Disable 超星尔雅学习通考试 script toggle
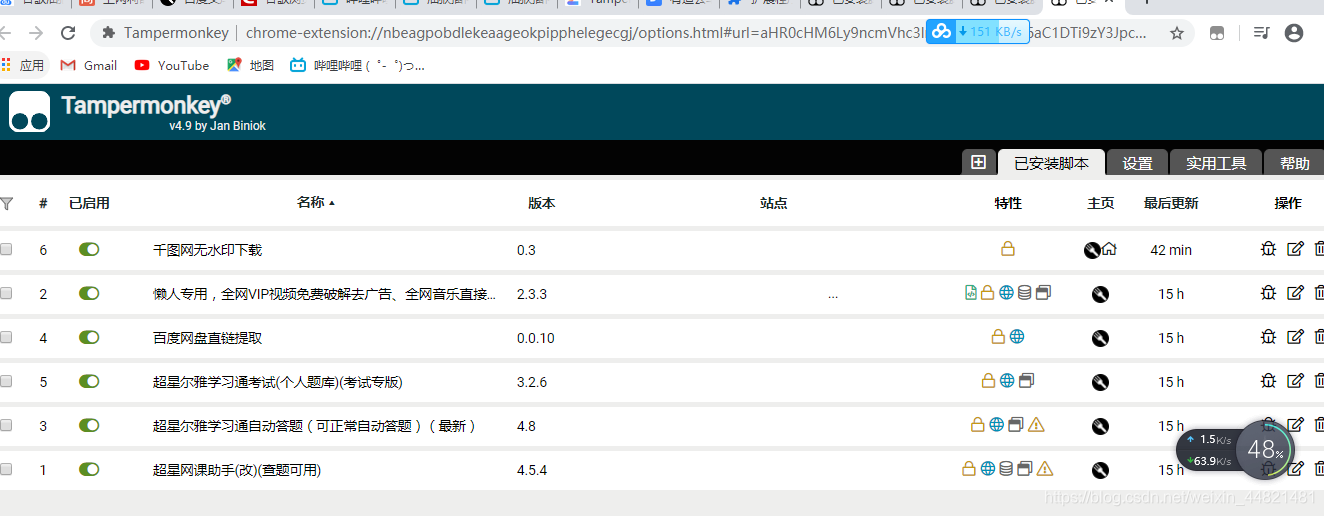 (89, 381)
